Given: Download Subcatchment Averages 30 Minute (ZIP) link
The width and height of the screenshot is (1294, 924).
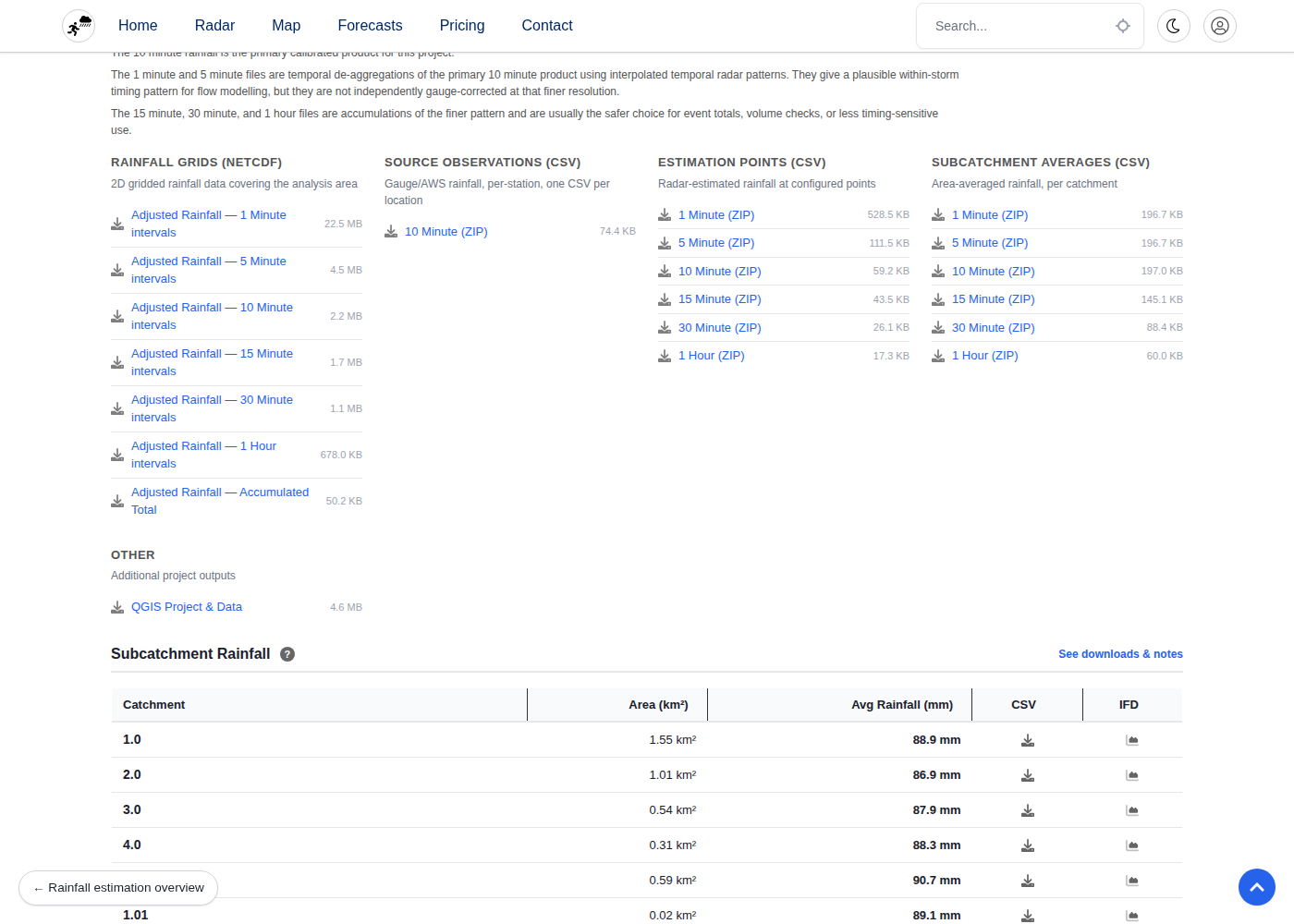Looking at the screenshot, I should pos(994,328).
